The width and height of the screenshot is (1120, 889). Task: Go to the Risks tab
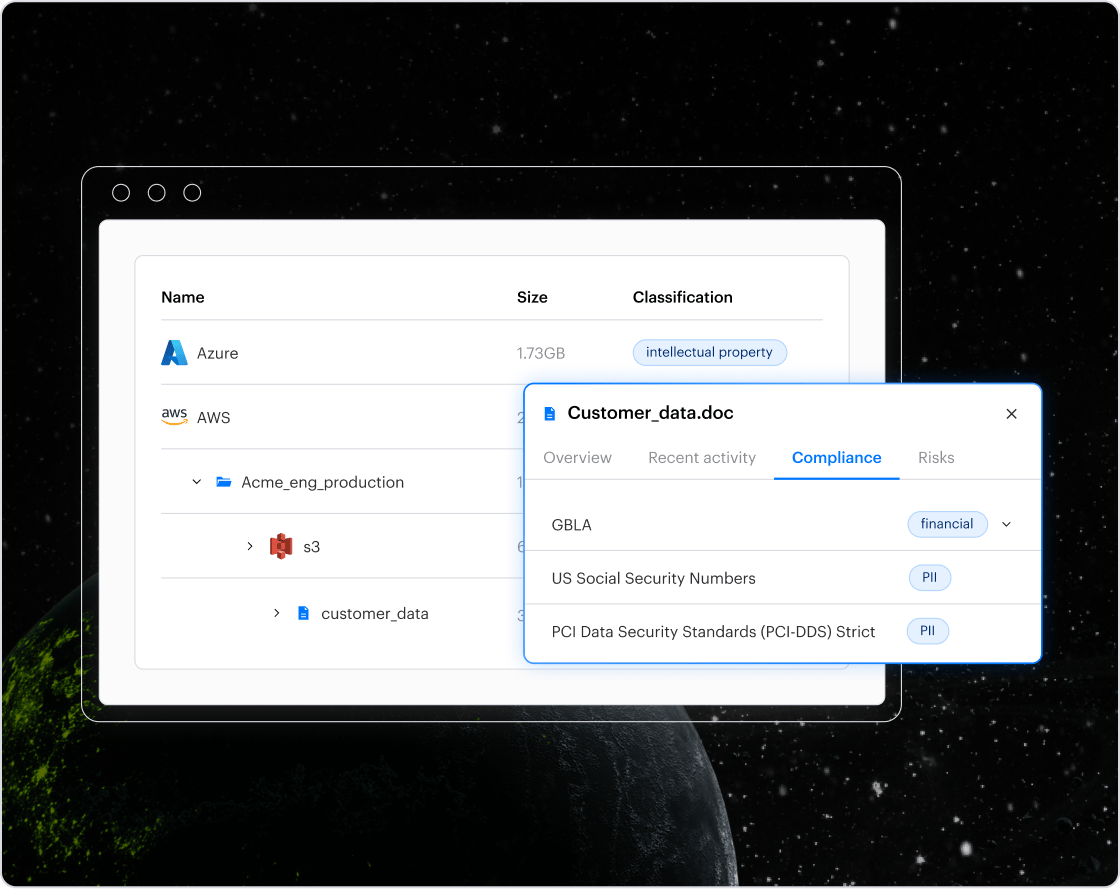936,458
